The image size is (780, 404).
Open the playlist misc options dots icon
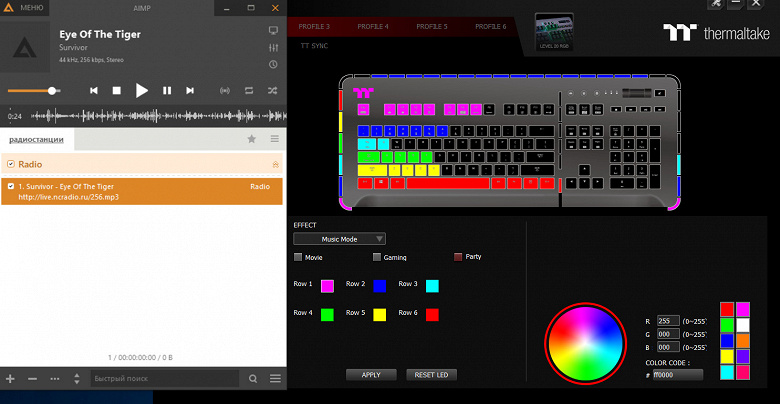pyautogui.click(x=55, y=379)
